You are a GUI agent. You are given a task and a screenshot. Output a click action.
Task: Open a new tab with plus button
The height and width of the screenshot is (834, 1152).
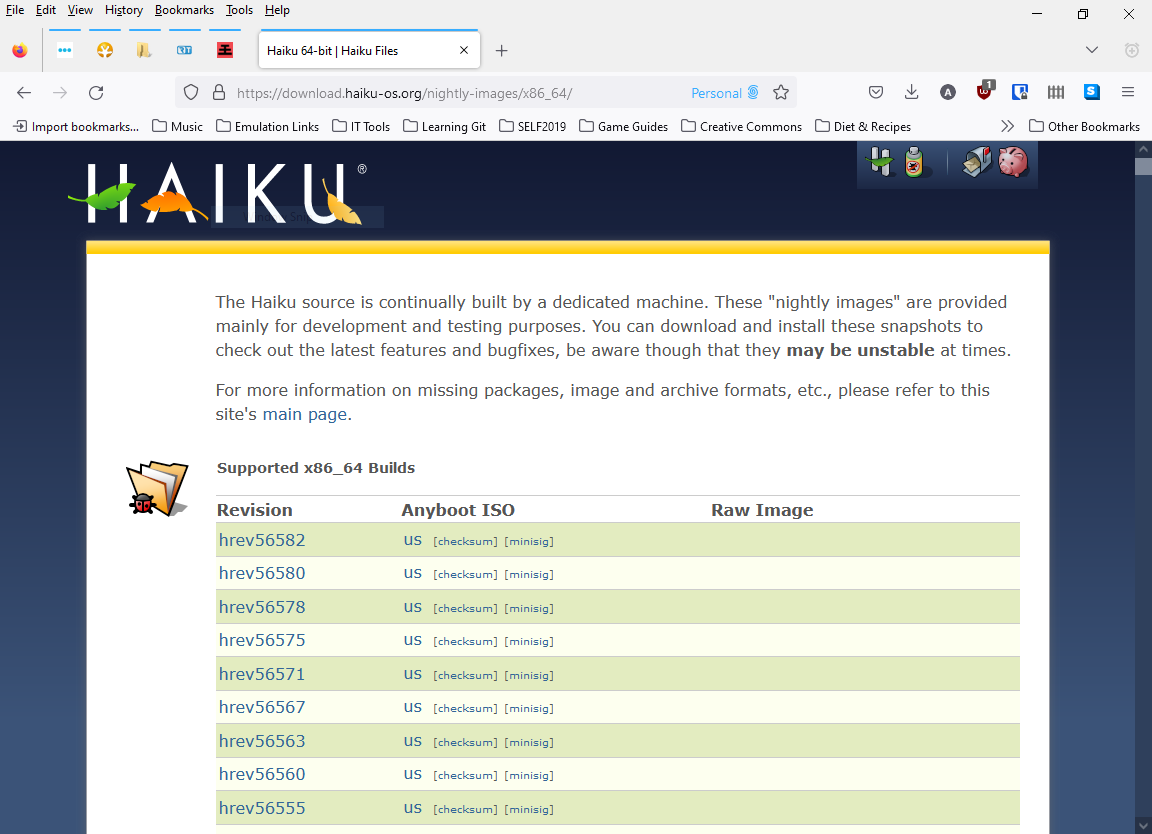501,51
